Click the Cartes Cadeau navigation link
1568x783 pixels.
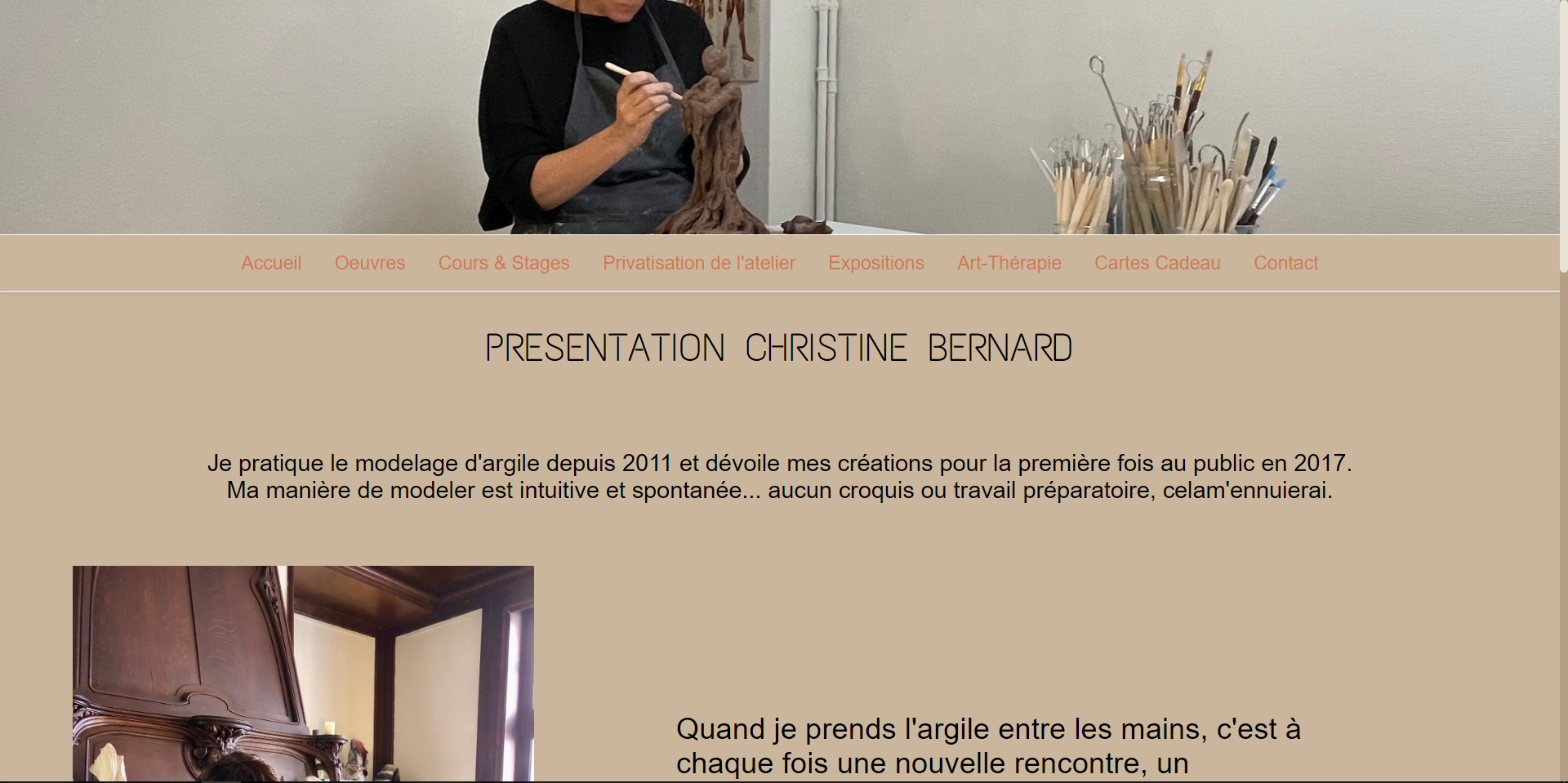(x=1157, y=263)
